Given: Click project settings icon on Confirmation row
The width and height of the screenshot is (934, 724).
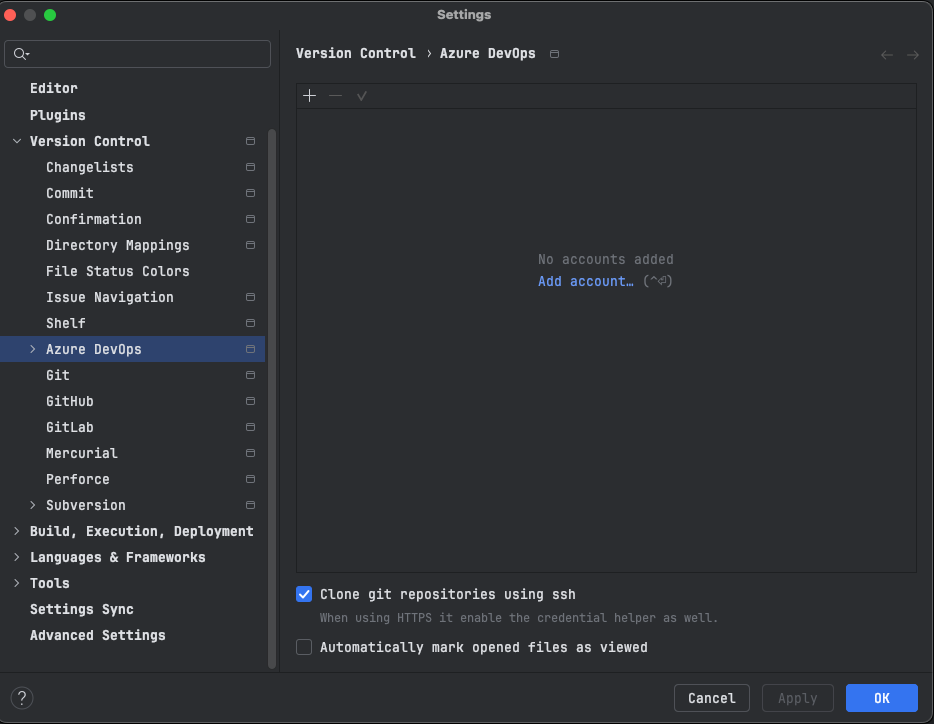Looking at the screenshot, I should (250, 219).
